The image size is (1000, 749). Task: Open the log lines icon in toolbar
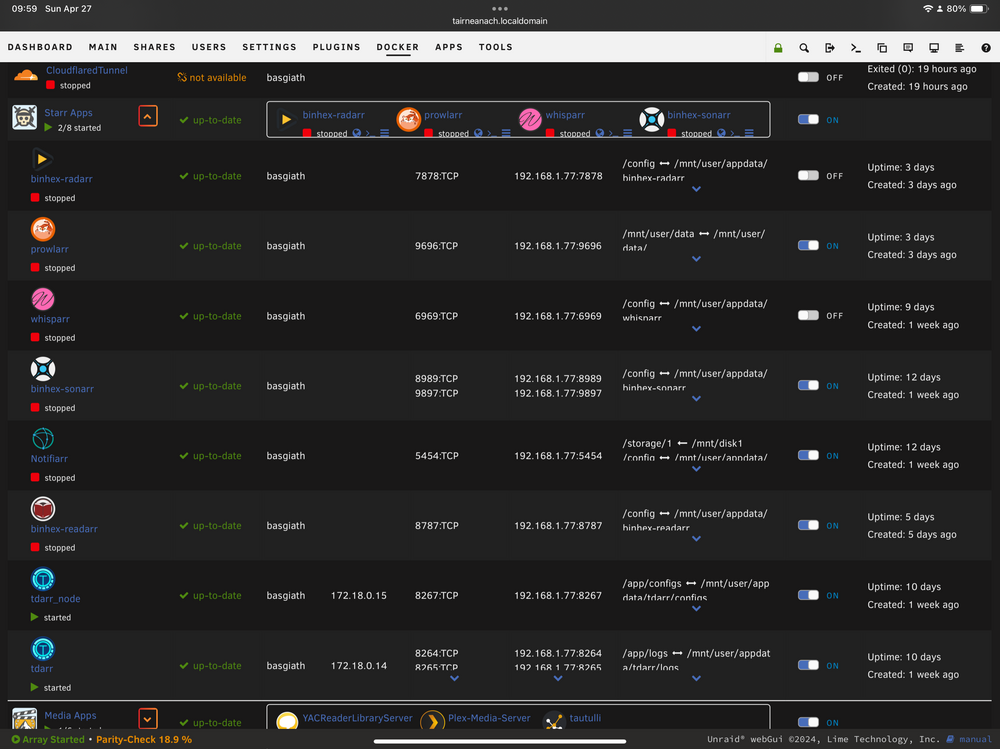coord(959,48)
